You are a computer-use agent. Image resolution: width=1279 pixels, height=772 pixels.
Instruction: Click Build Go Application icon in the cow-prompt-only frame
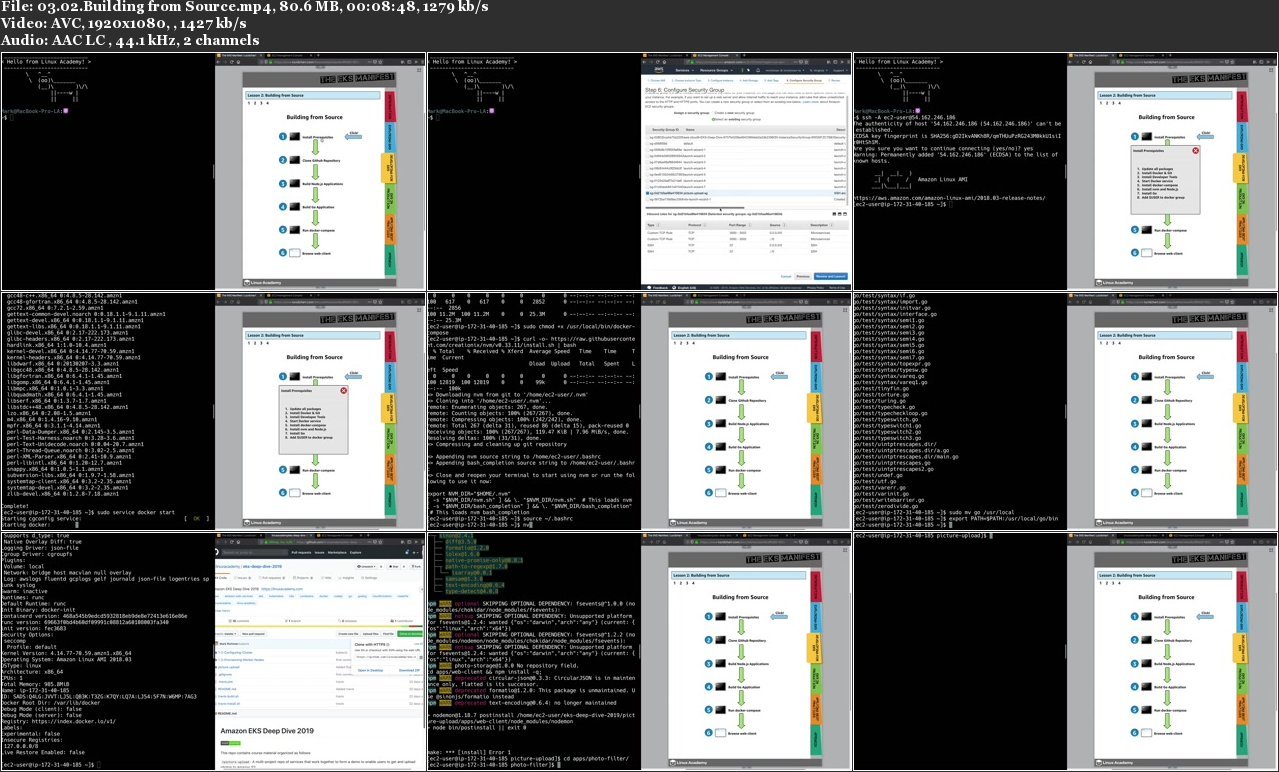point(295,207)
